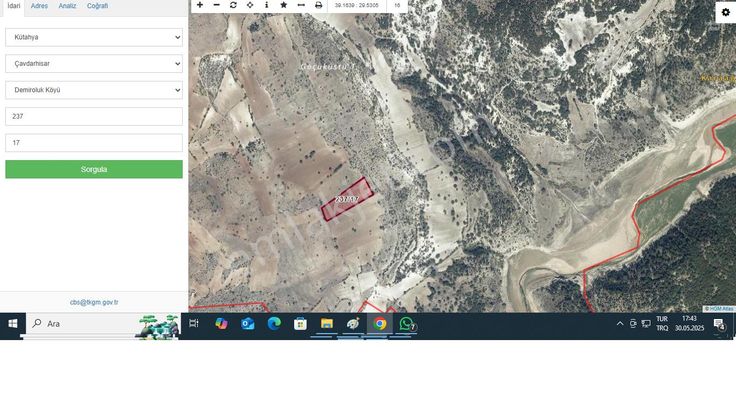The image size is (736, 414).
Task: Activate the locate position crosshair tool
Action: tap(250, 5)
